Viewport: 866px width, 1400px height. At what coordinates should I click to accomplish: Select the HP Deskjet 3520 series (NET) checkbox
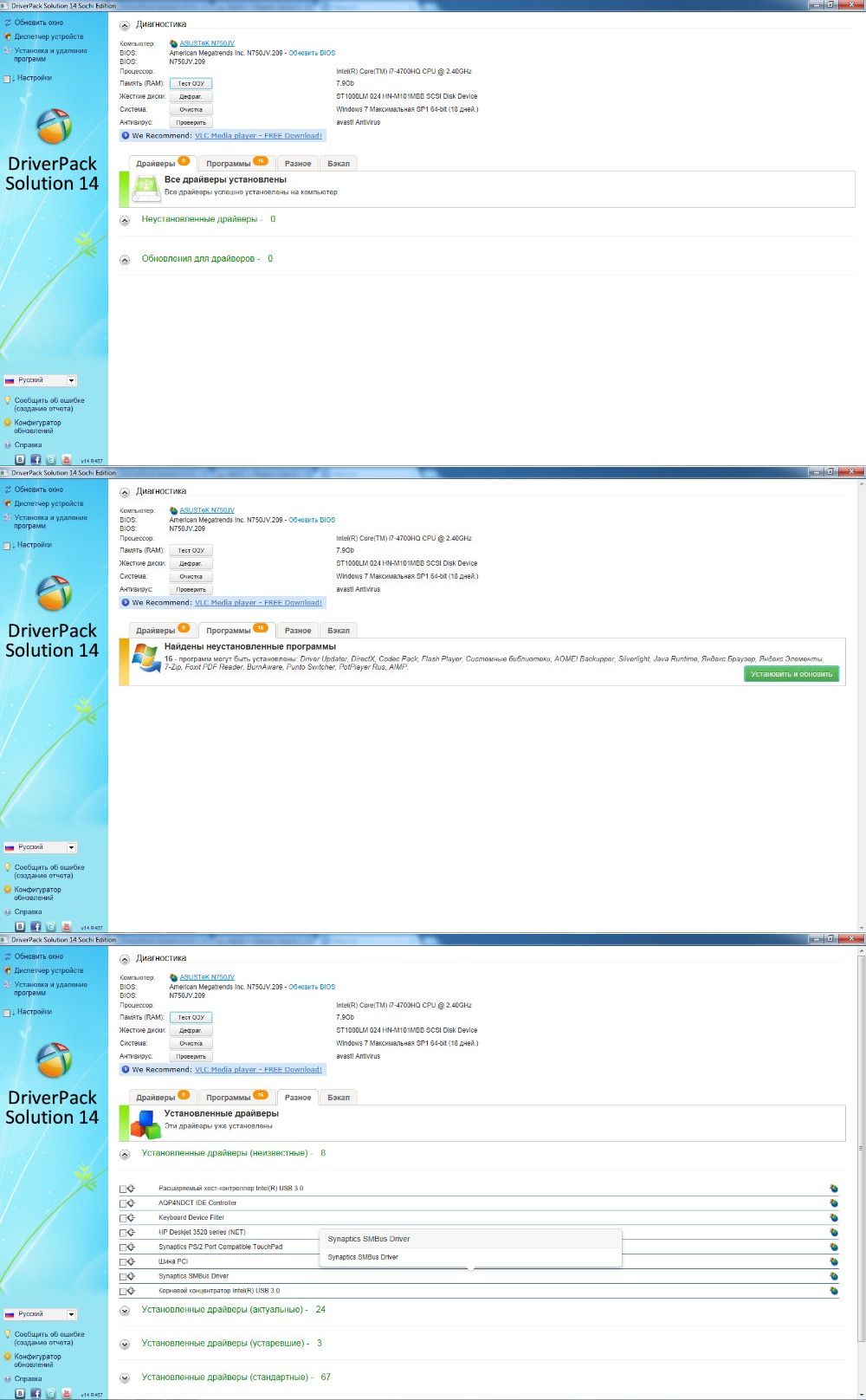coord(123,1234)
